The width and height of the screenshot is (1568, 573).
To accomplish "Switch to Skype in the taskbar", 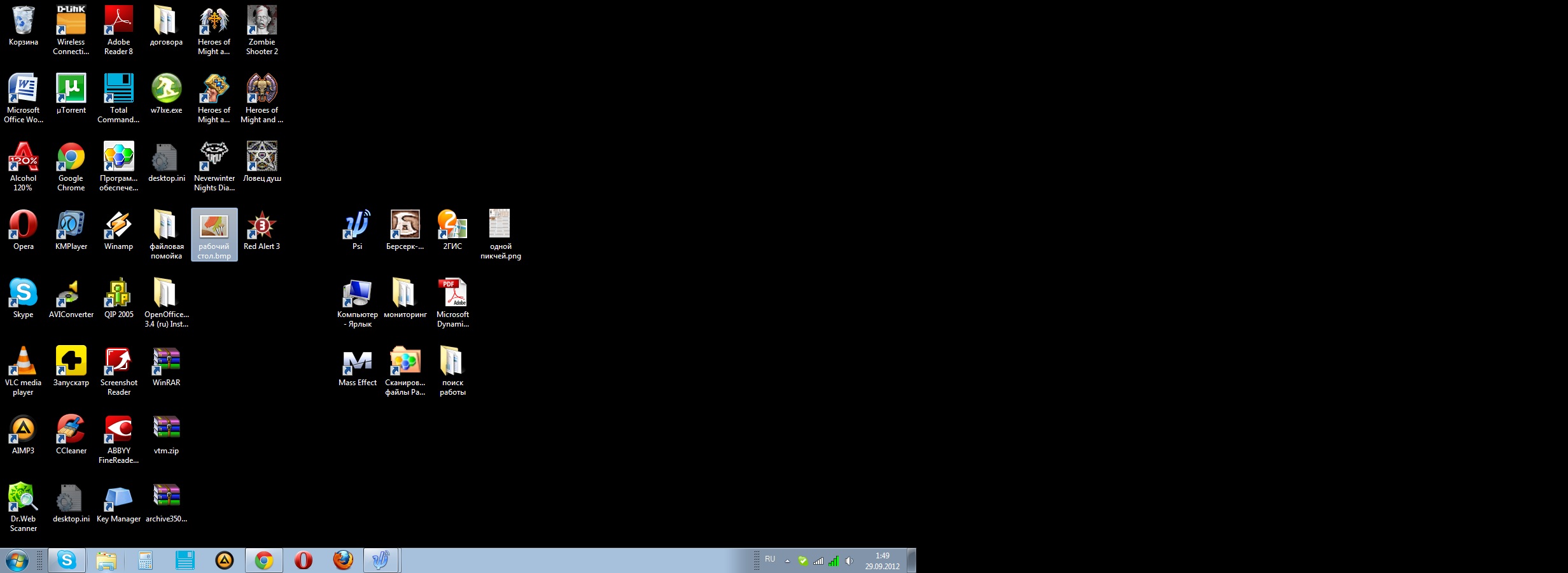I will [x=67, y=560].
